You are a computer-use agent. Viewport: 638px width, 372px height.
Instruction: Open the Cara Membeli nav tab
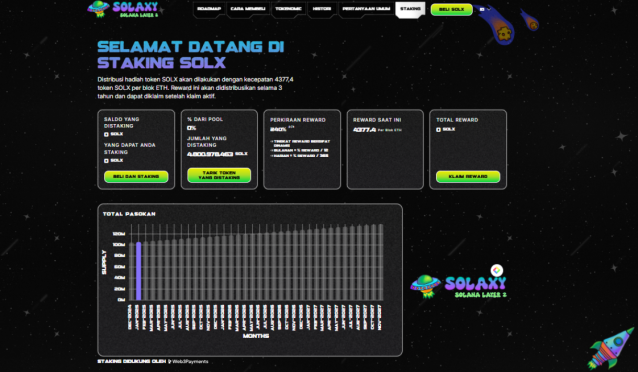tap(248, 9)
